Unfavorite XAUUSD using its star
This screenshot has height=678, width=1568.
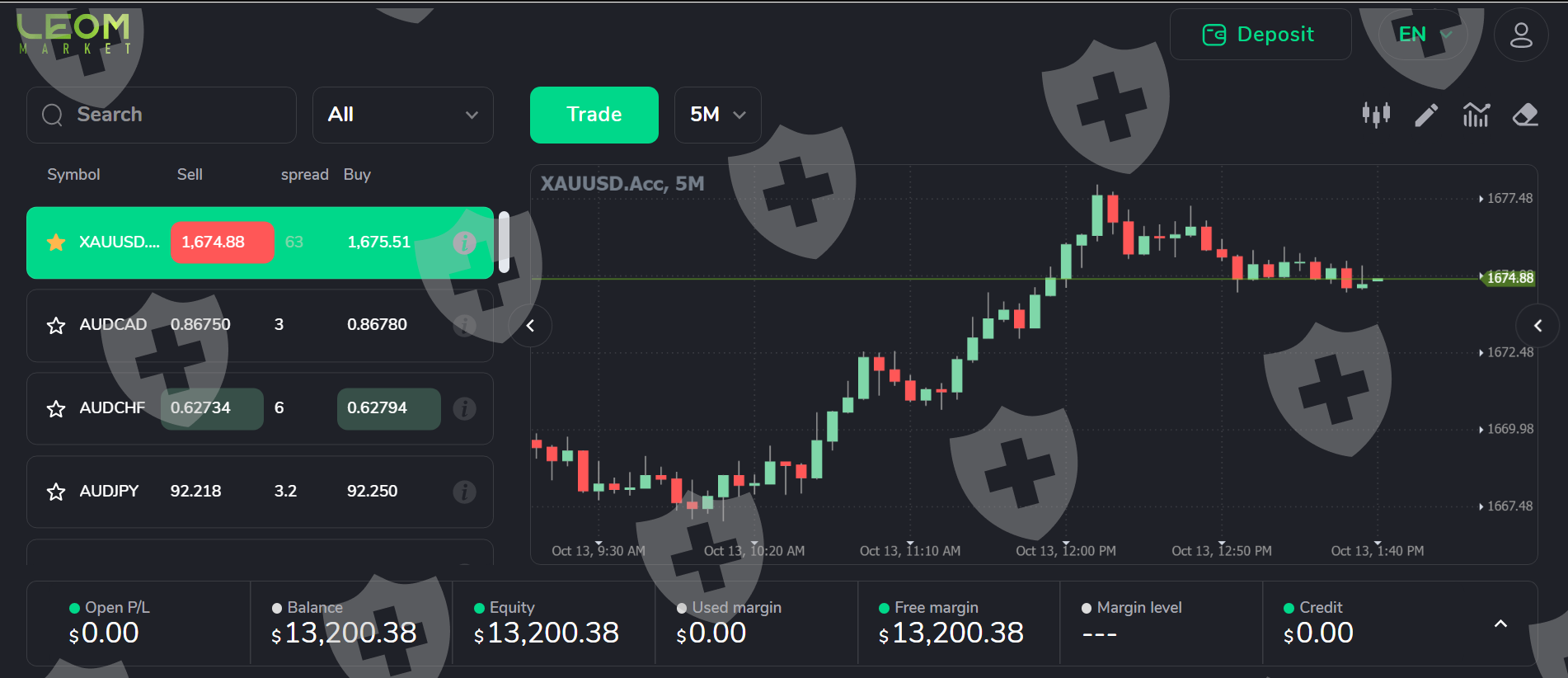point(56,242)
